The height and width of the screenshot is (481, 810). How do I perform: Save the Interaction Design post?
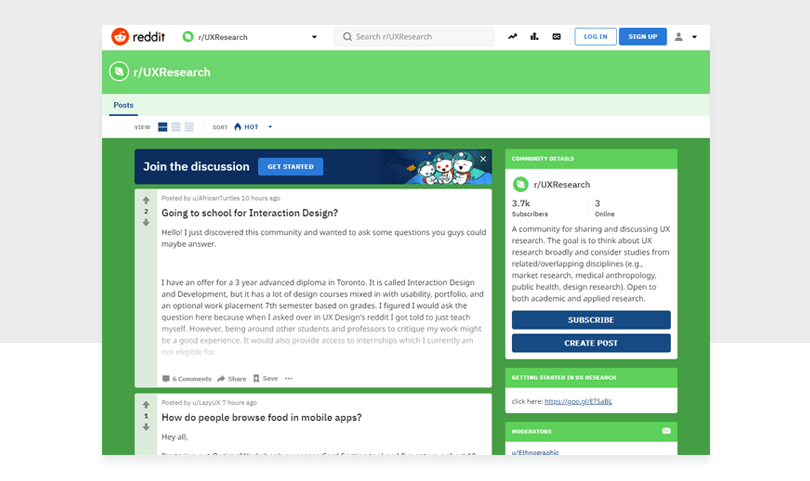pyautogui.click(x=266, y=379)
